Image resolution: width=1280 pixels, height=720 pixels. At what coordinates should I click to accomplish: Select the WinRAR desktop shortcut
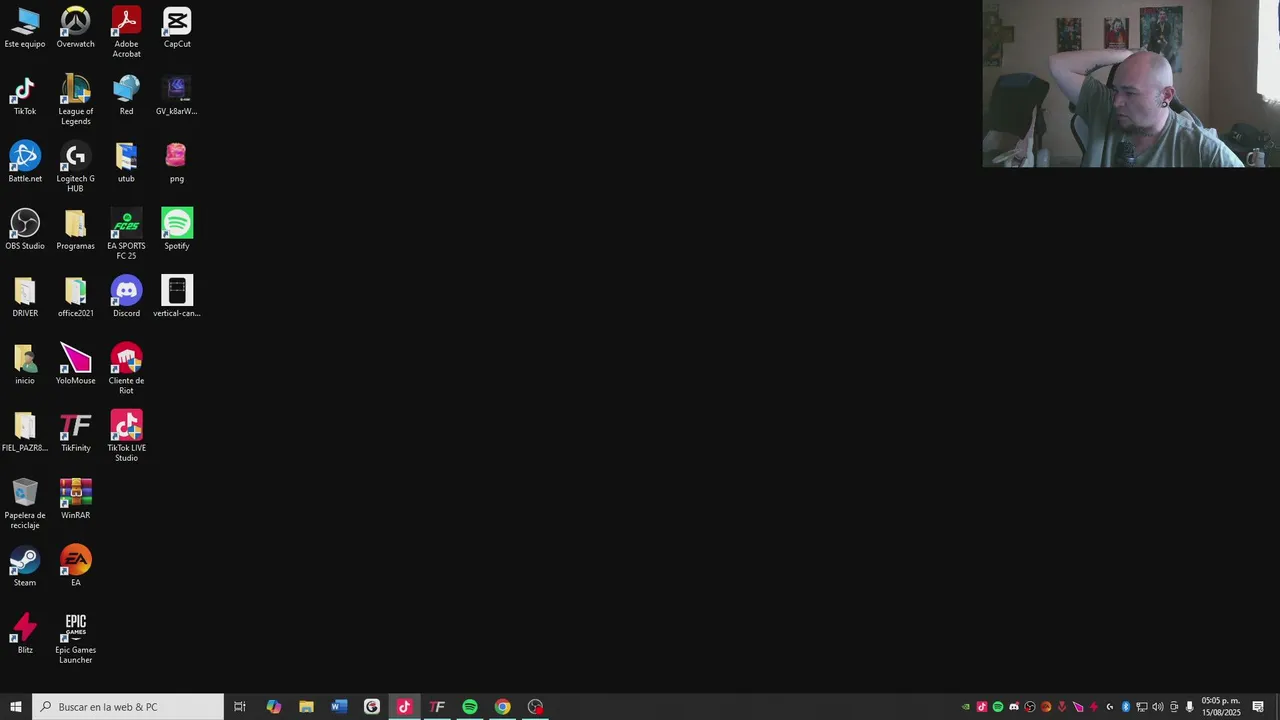pos(75,499)
